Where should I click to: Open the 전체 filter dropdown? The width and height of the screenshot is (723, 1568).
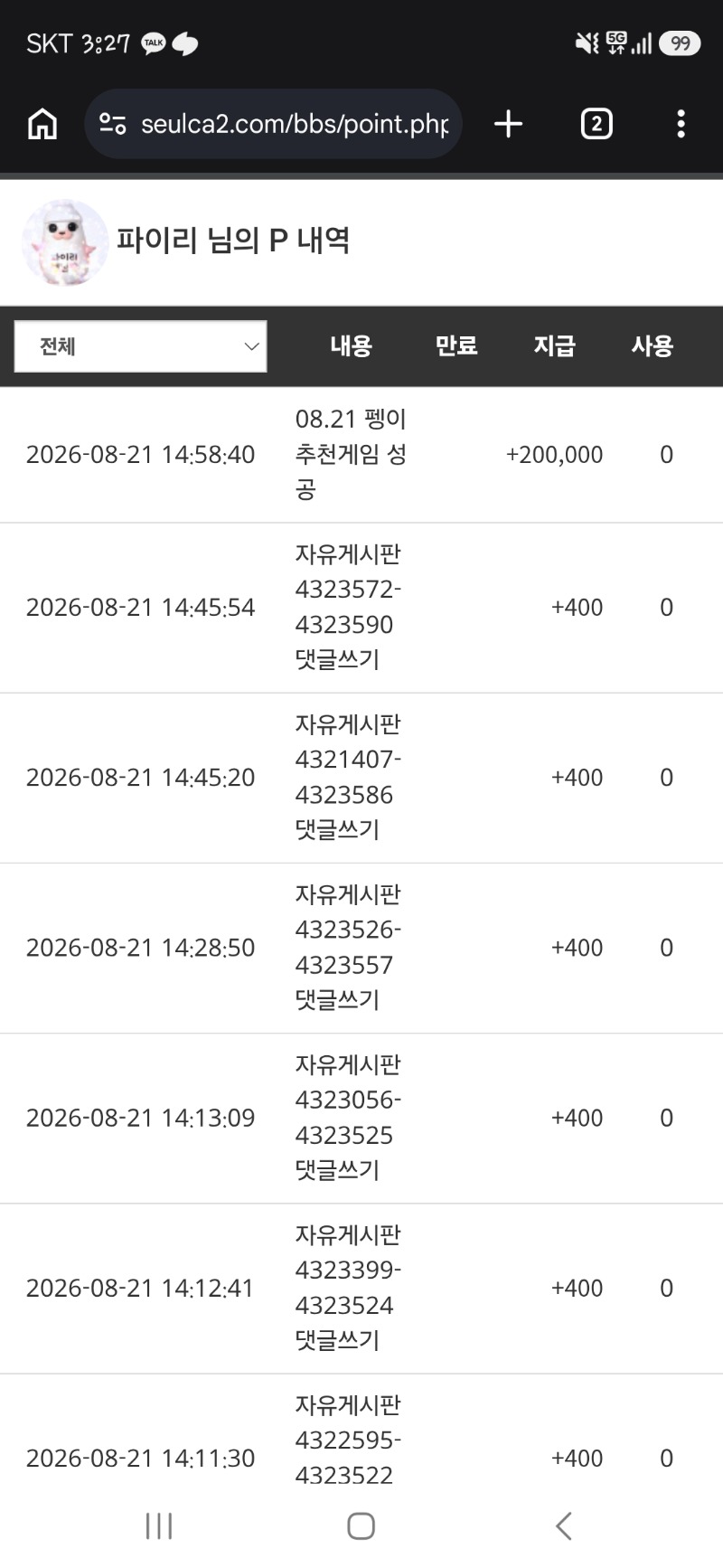(141, 346)
